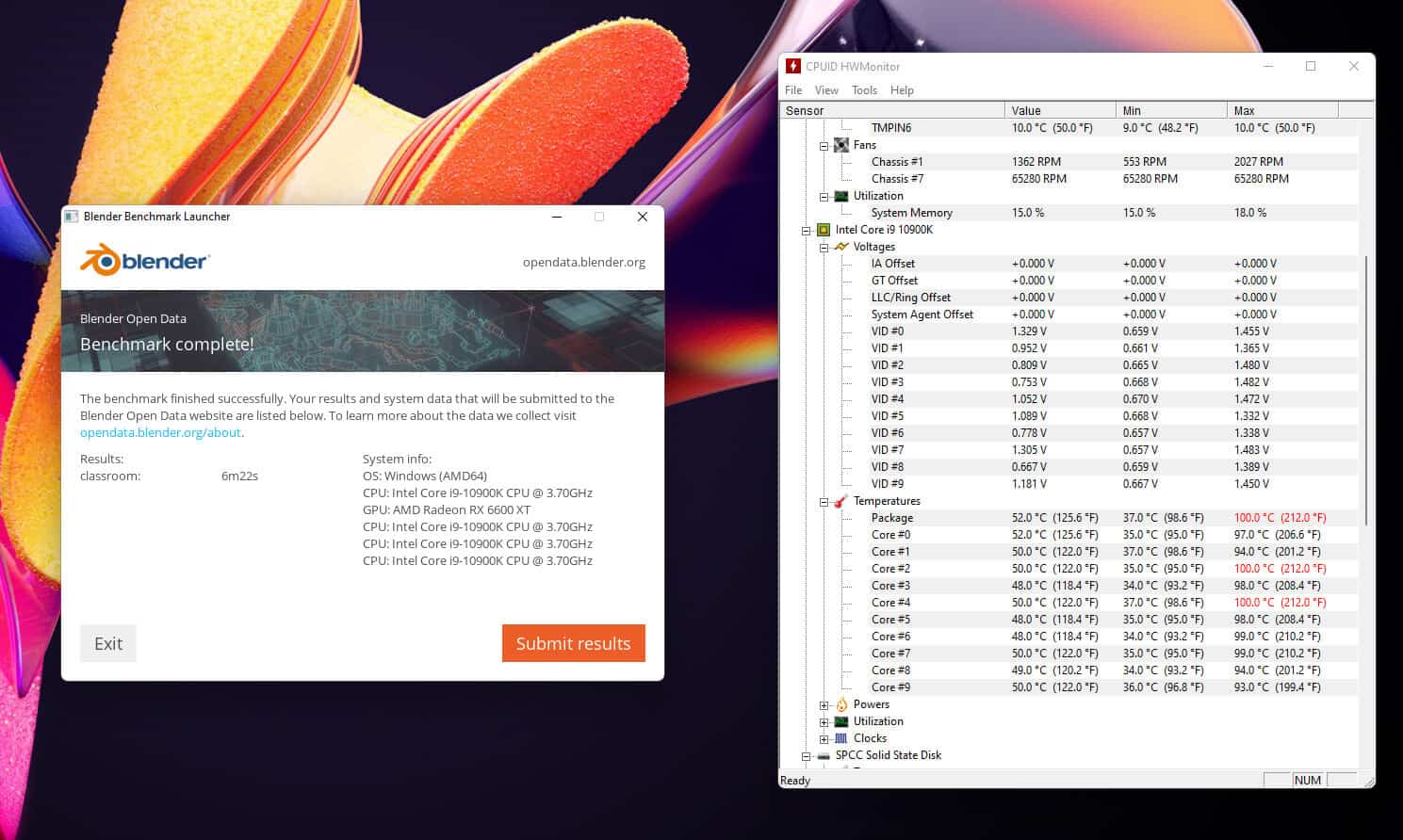Click the Submit results button
This screenshot has height=840, width=1403.
click(x=573, y=643)
